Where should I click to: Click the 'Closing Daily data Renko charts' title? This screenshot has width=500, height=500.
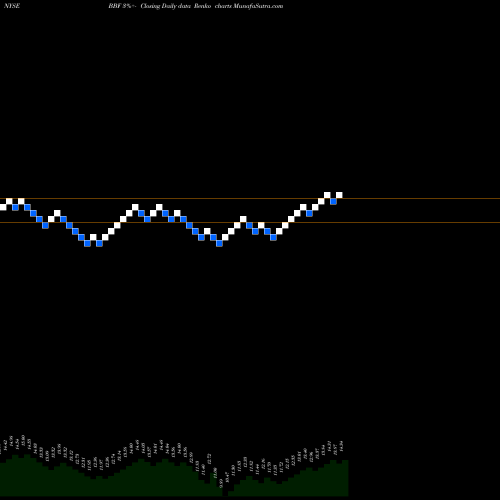[186, 6]
